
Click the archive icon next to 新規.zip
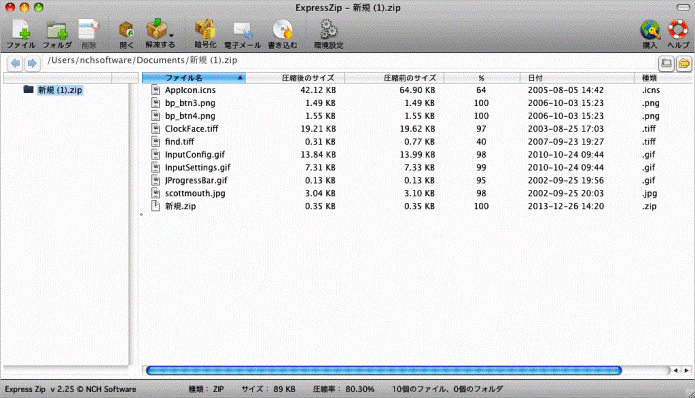pyautogui.click(x=155, y=206)
